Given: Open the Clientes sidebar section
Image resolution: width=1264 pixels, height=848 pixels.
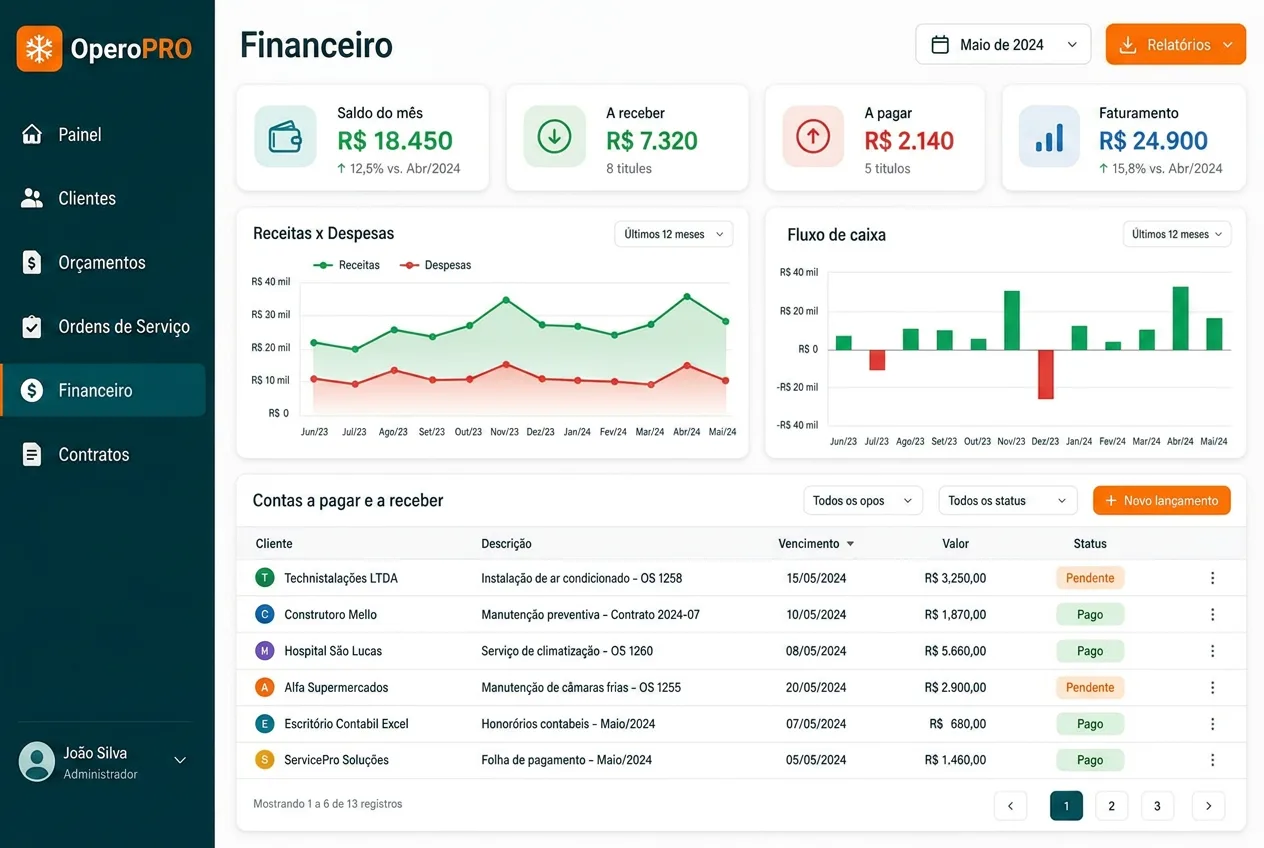Looking at the screenshot, I should coord(104,198).
